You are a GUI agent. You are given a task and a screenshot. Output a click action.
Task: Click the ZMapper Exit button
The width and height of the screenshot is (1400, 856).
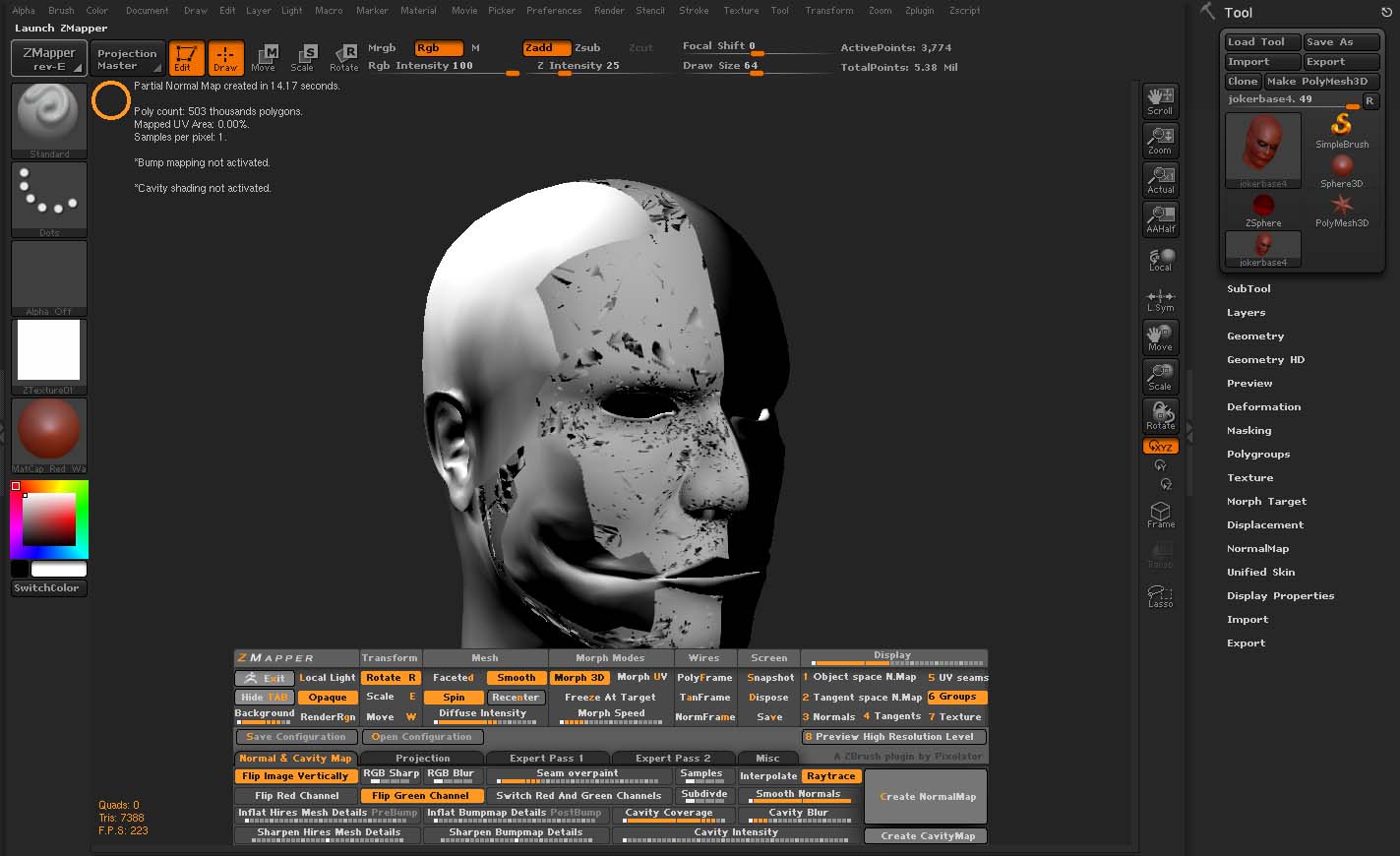point(265,678)
